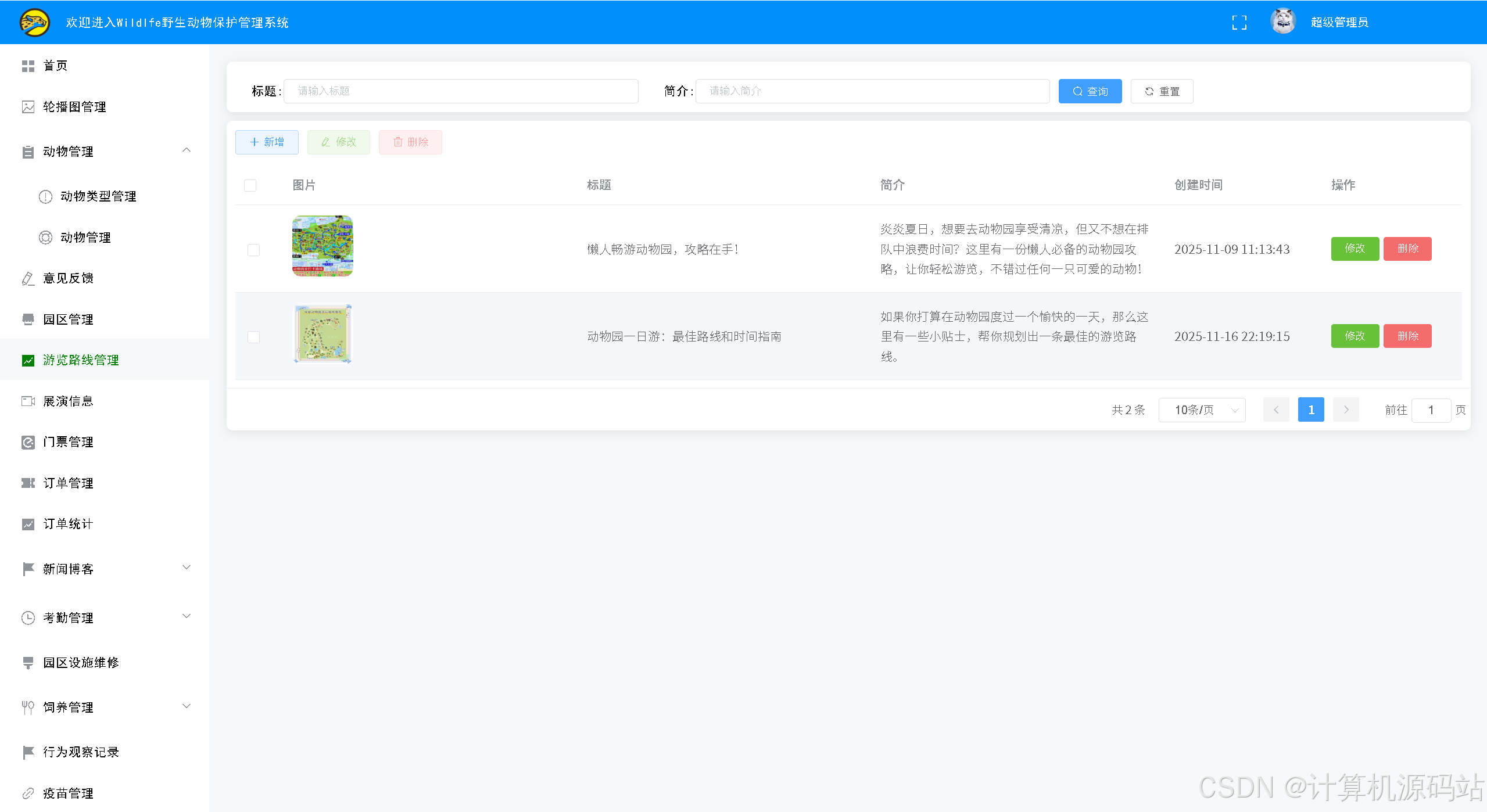
Task: Click the 新增 add button
Action: (267, 142)
